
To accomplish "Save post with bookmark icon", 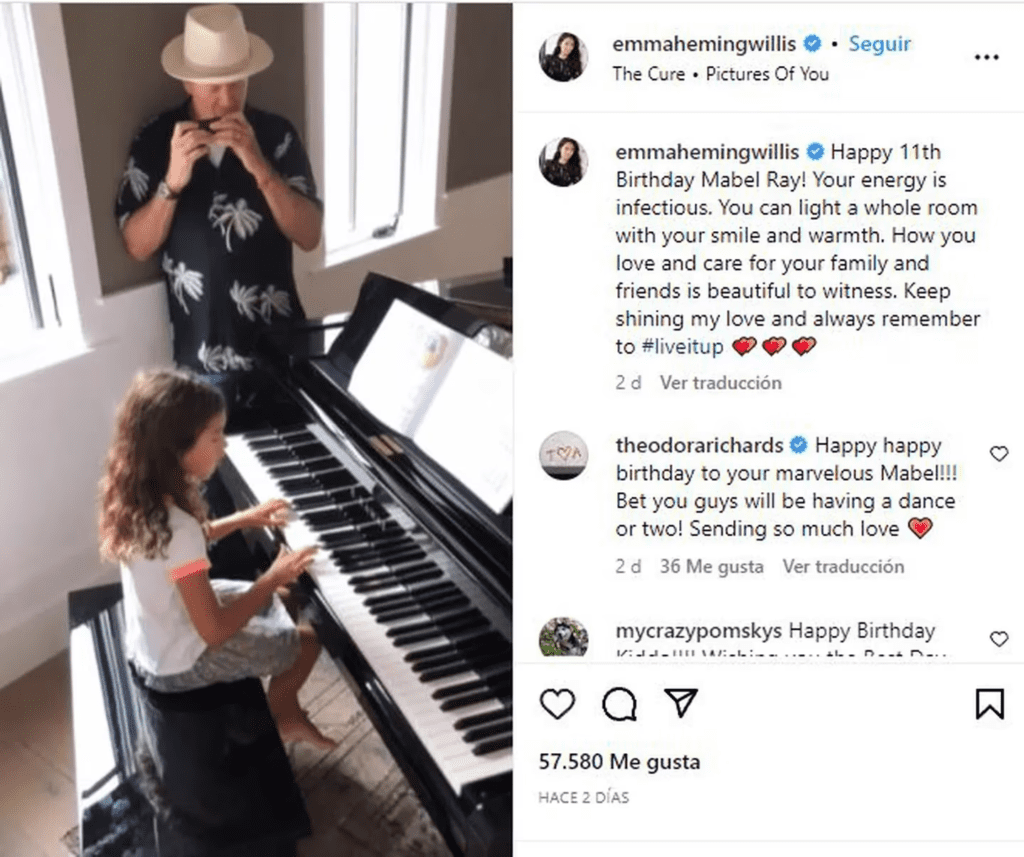I will (x=989, y=703).
